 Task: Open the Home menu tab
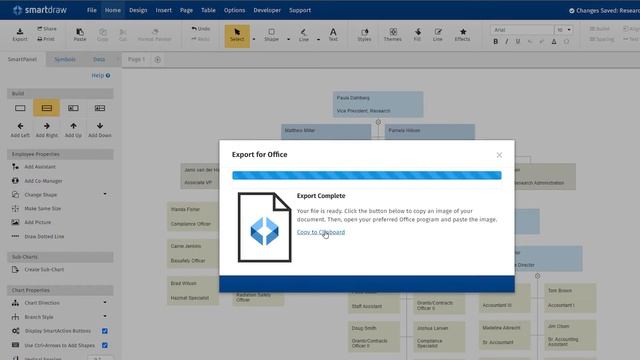click(113, 10)
